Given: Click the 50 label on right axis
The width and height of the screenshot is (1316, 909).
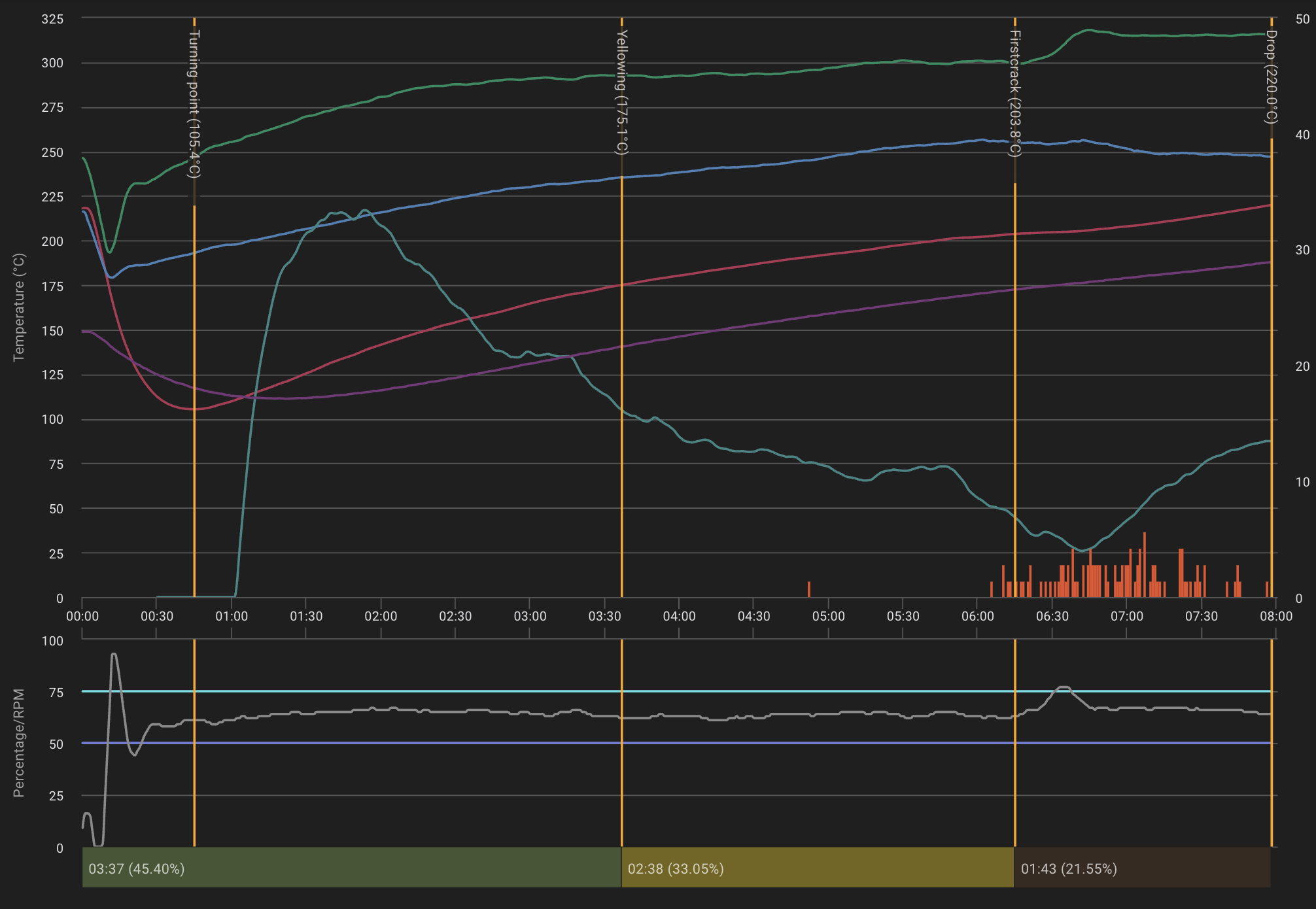Looking at the screenshot, I should pyautogui.click(x=1302, y=19).
